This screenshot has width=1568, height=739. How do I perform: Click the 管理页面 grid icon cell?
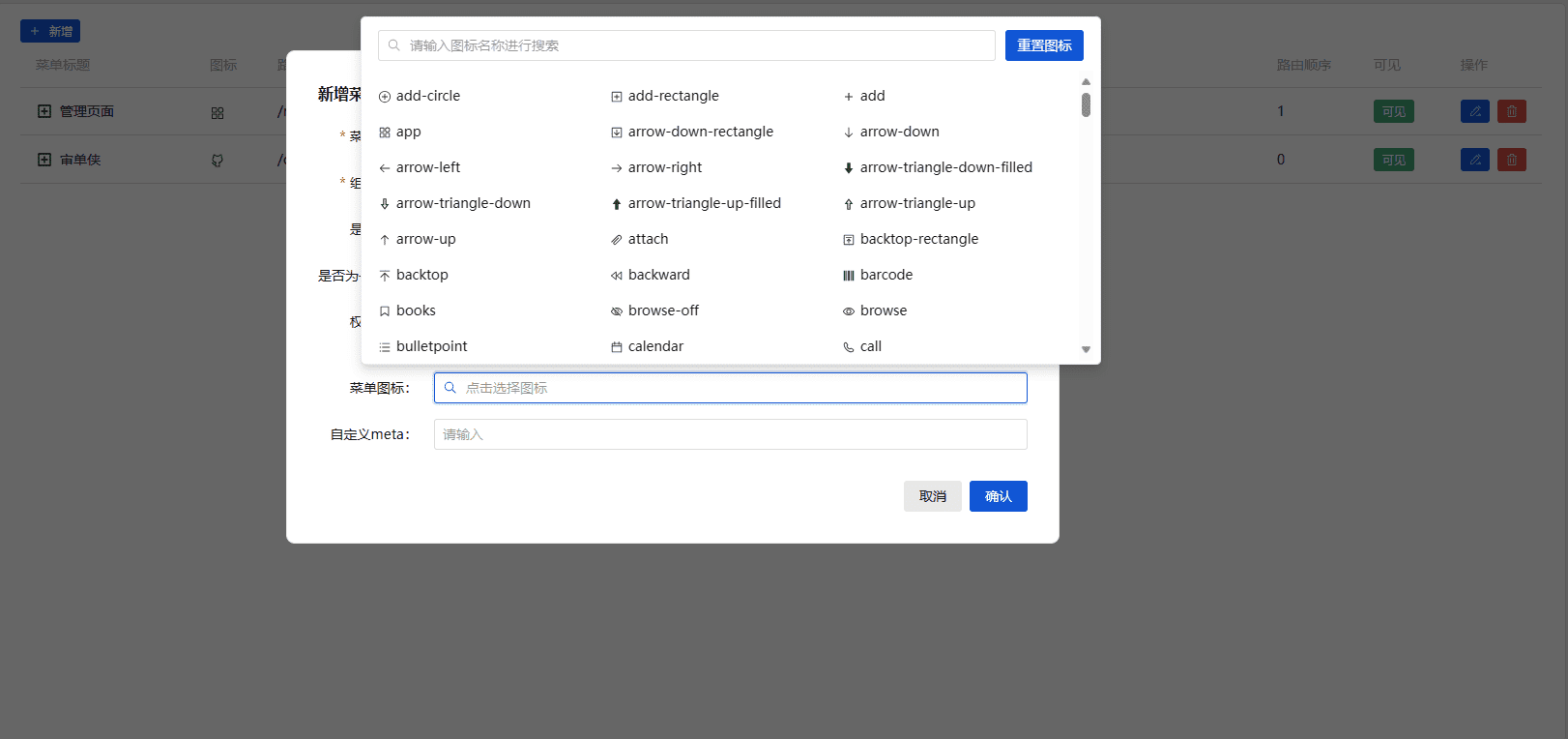[x=218, y=113]
